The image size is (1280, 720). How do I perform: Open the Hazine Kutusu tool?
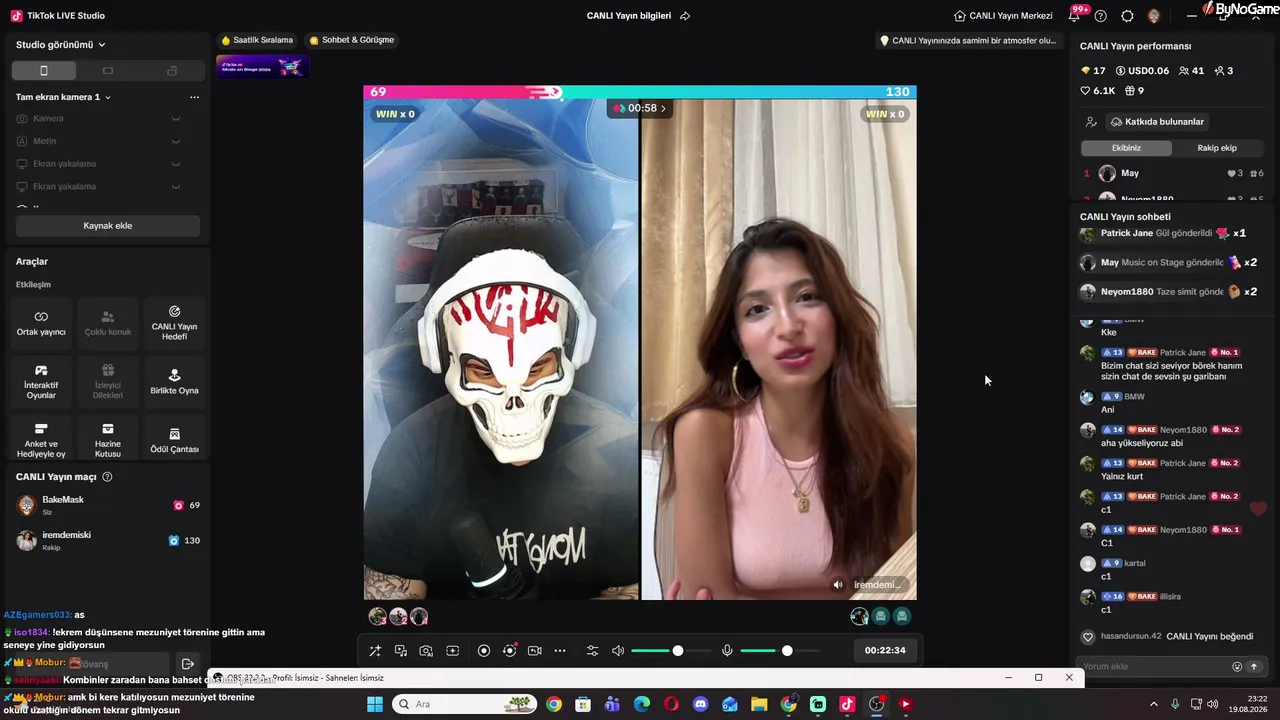[108, 439]
